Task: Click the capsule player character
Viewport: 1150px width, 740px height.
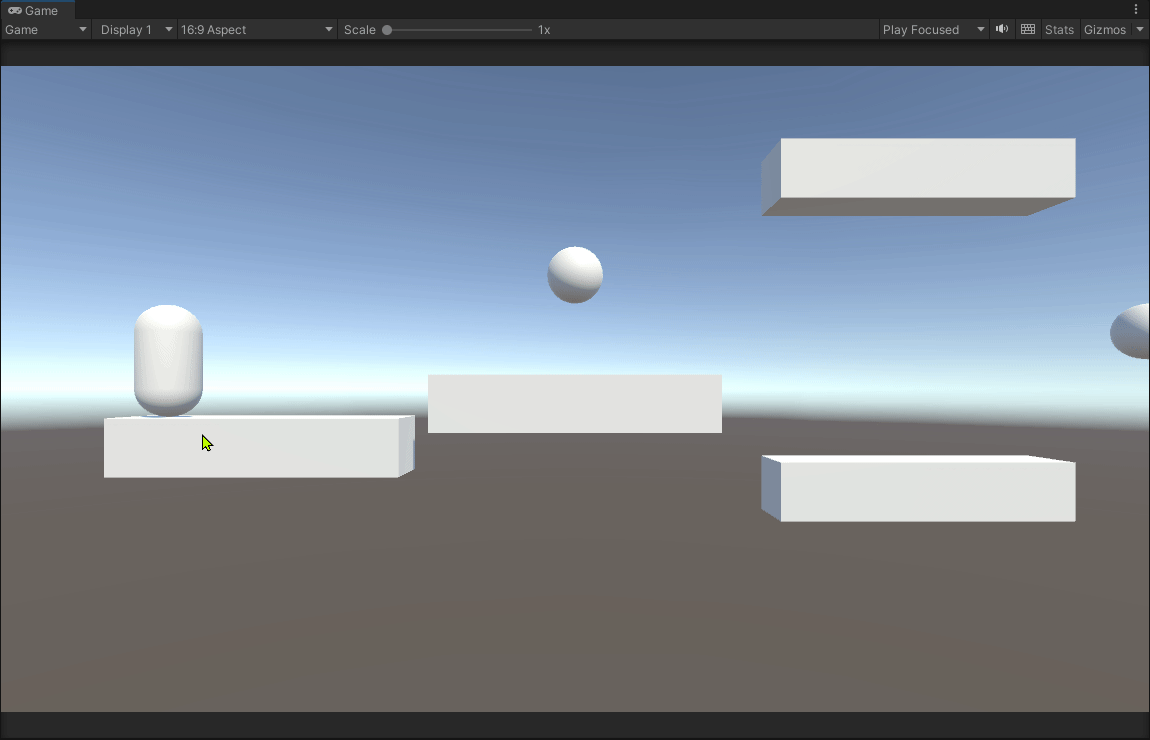Action: pyautogui.click(x=168, y=360)
